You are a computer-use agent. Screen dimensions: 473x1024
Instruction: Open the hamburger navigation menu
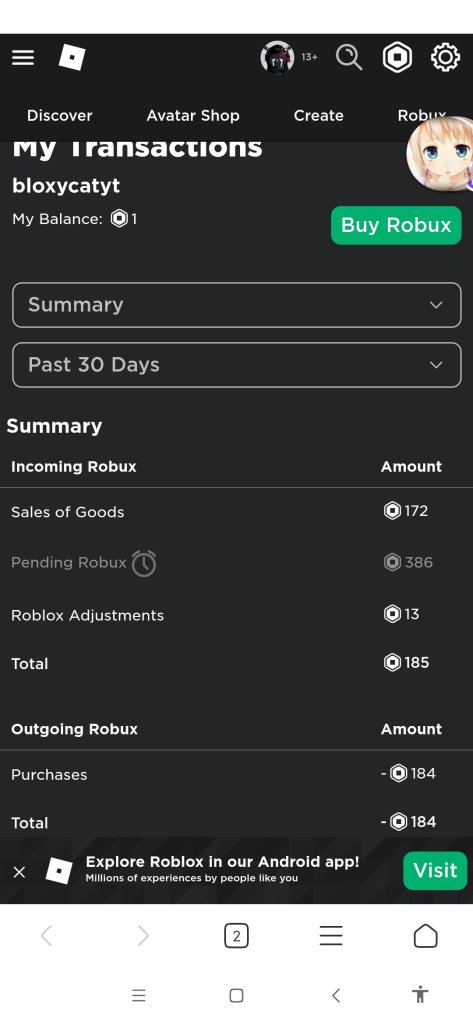23,57
